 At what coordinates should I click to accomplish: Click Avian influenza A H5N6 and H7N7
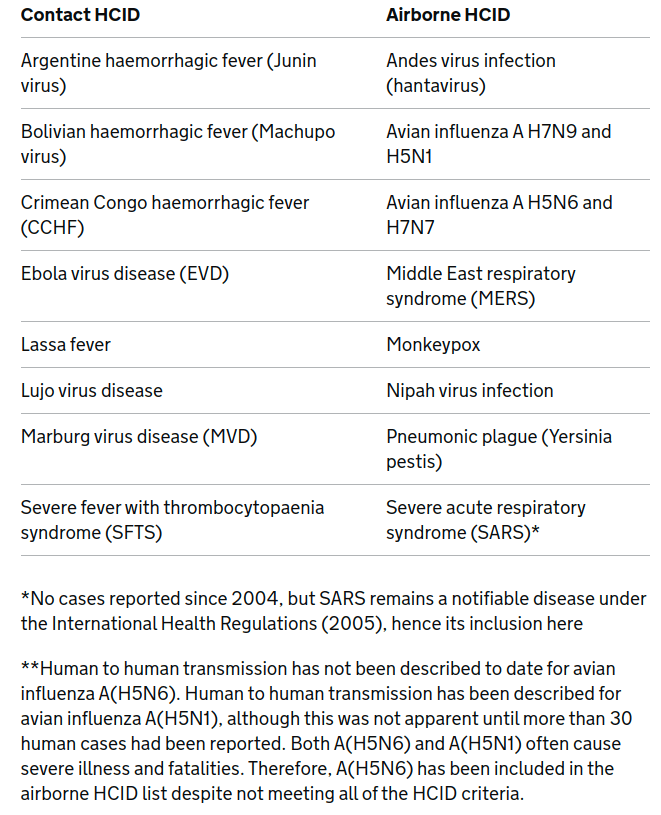pos(499,215)
